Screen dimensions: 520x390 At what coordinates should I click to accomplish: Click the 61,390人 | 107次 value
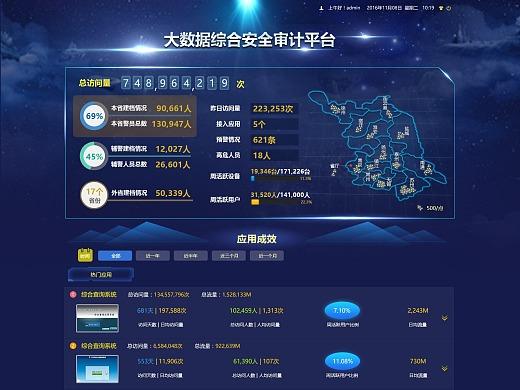[x=256, y=361]
